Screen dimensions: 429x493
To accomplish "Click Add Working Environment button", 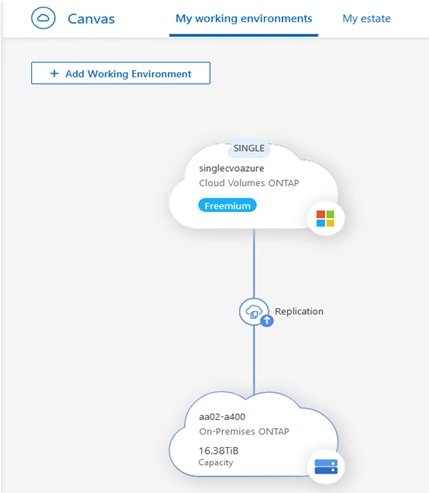I will point(121,73).
